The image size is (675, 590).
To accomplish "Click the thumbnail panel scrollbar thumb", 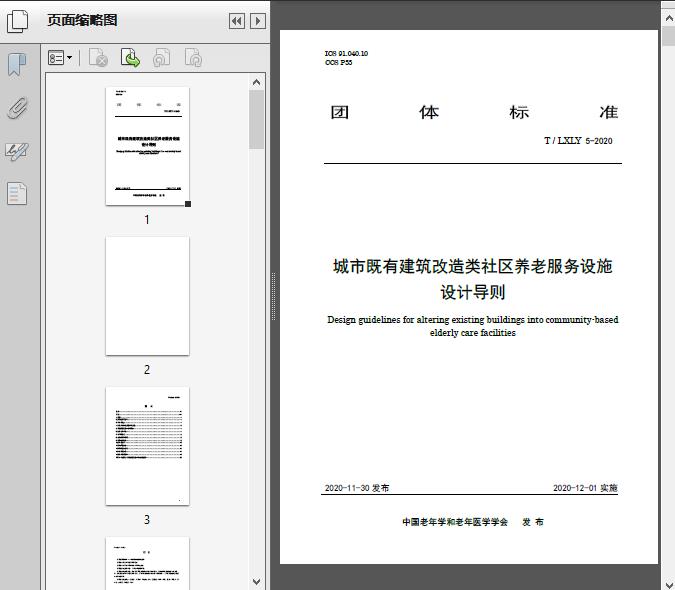I will pyautogui.click(x=257, y=120).
